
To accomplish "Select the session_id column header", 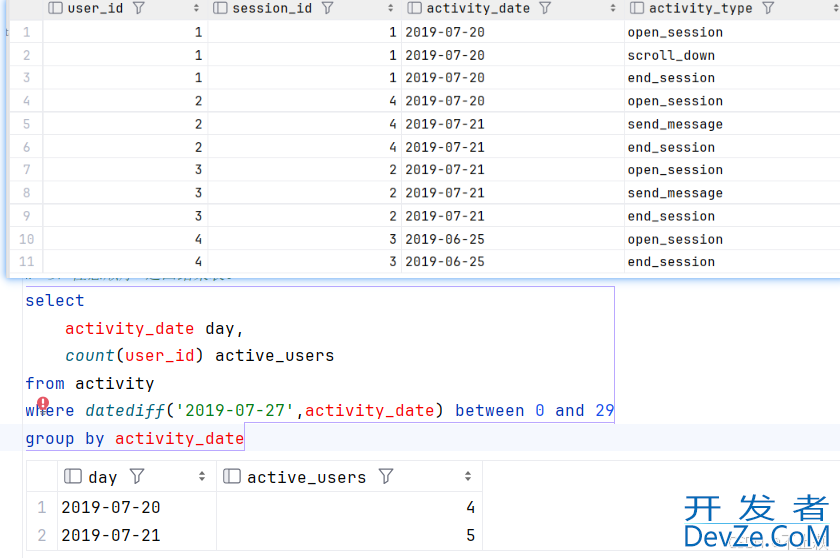I will pyautogui.click(x=304, y=9).
